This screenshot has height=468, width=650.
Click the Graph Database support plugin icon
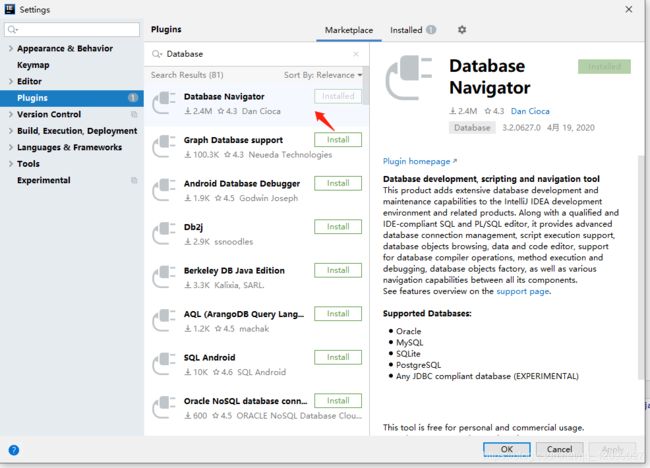(x=164, y=146)
